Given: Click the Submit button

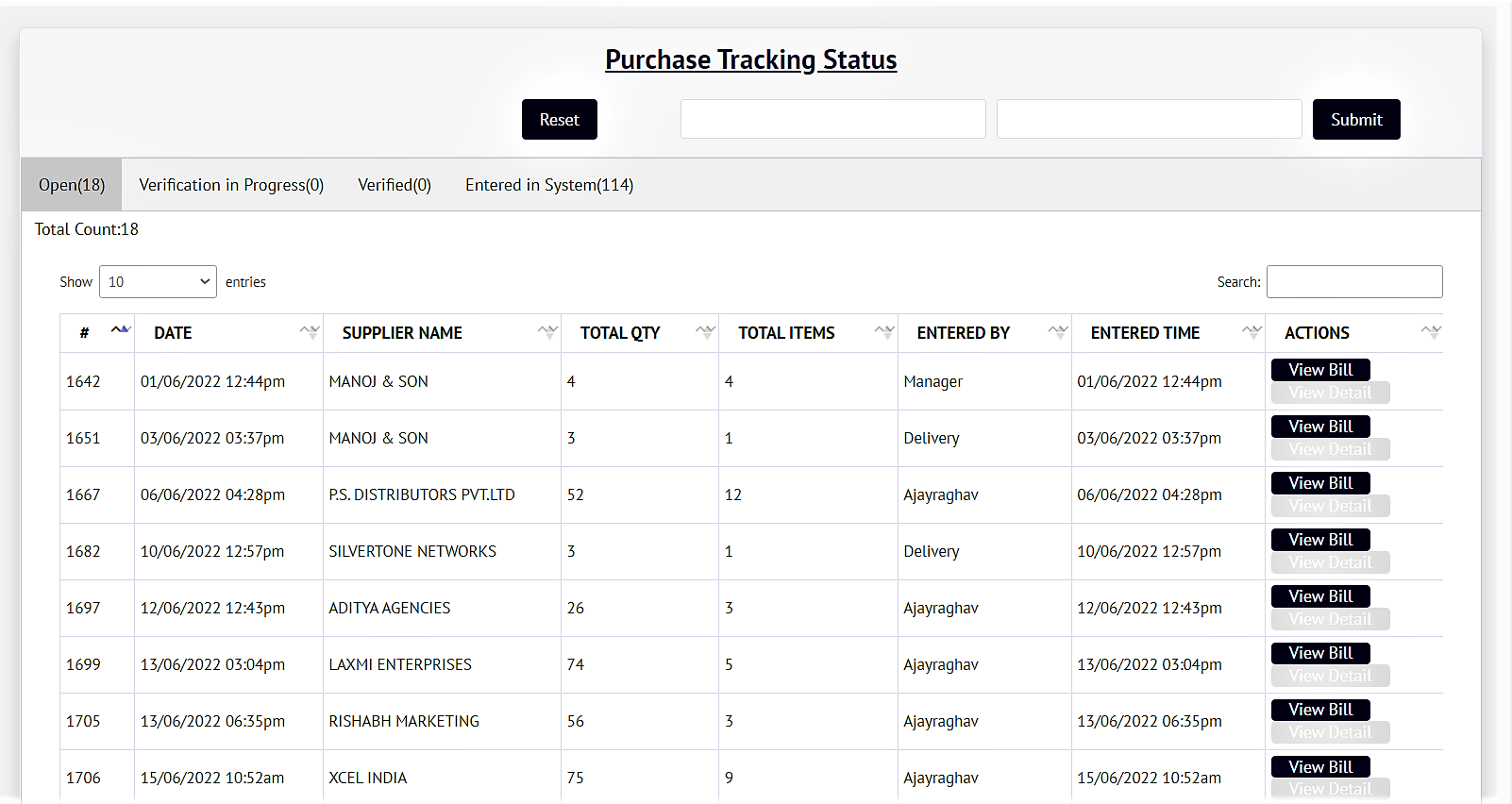Looking at the screenshot, I should tap(1355, 120).
